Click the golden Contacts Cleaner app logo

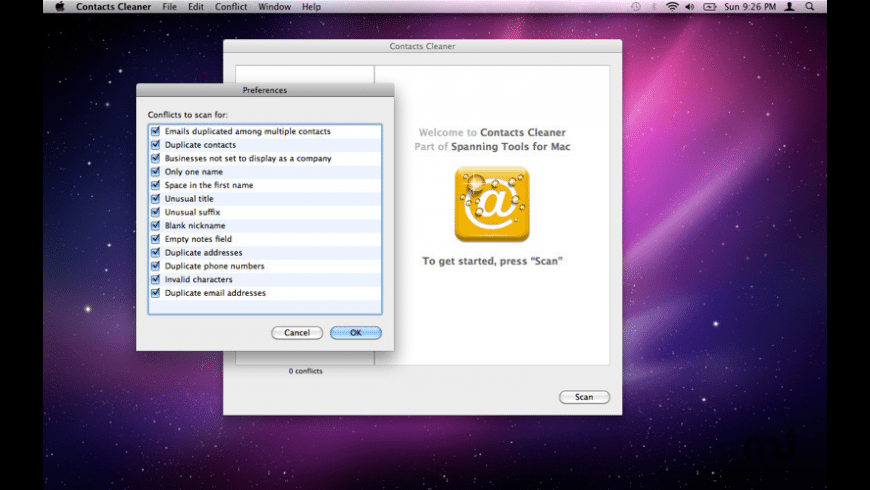tap(492, 204)
